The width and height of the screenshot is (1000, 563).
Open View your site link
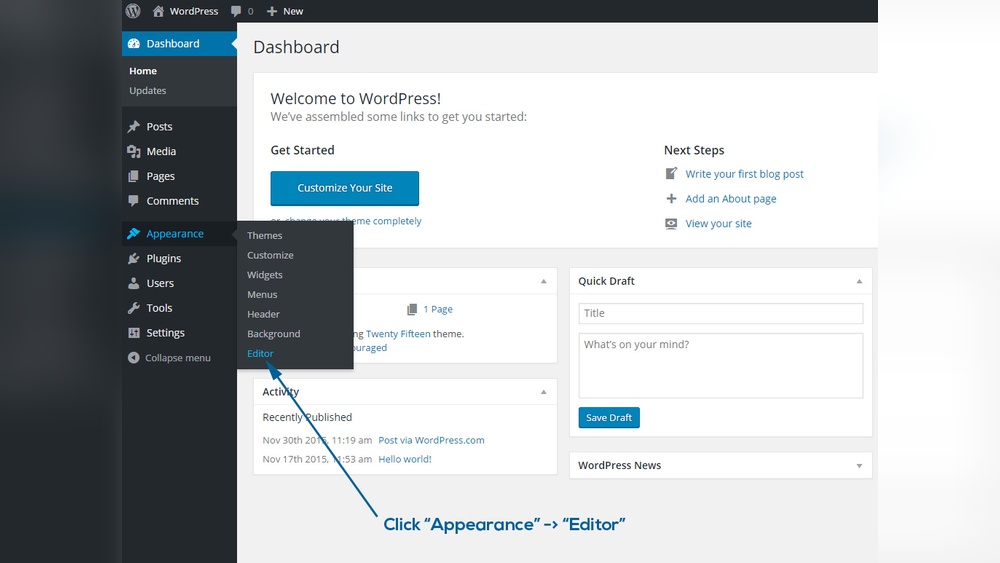[x=718, y=224]
